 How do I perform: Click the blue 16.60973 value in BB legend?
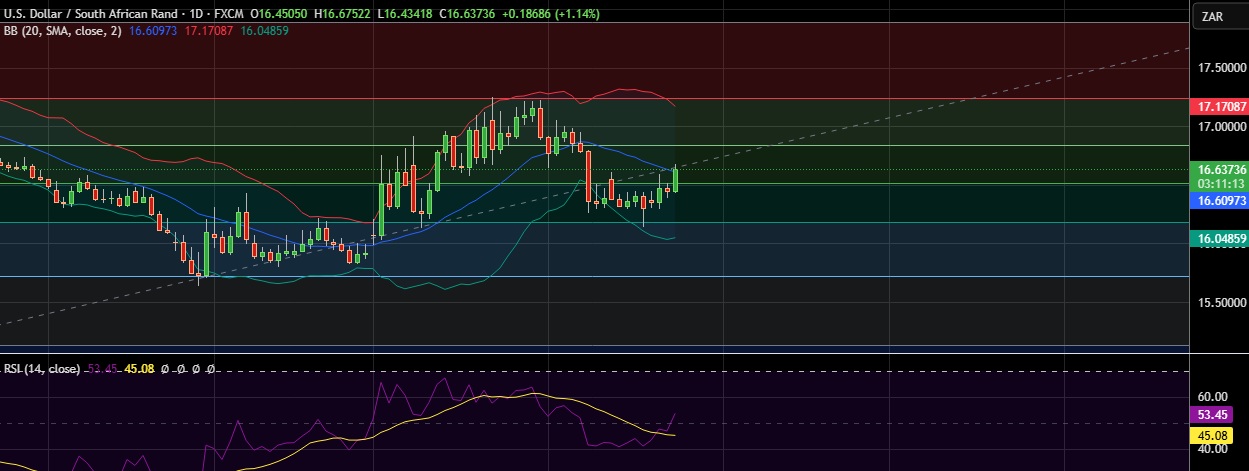[154, 31]
